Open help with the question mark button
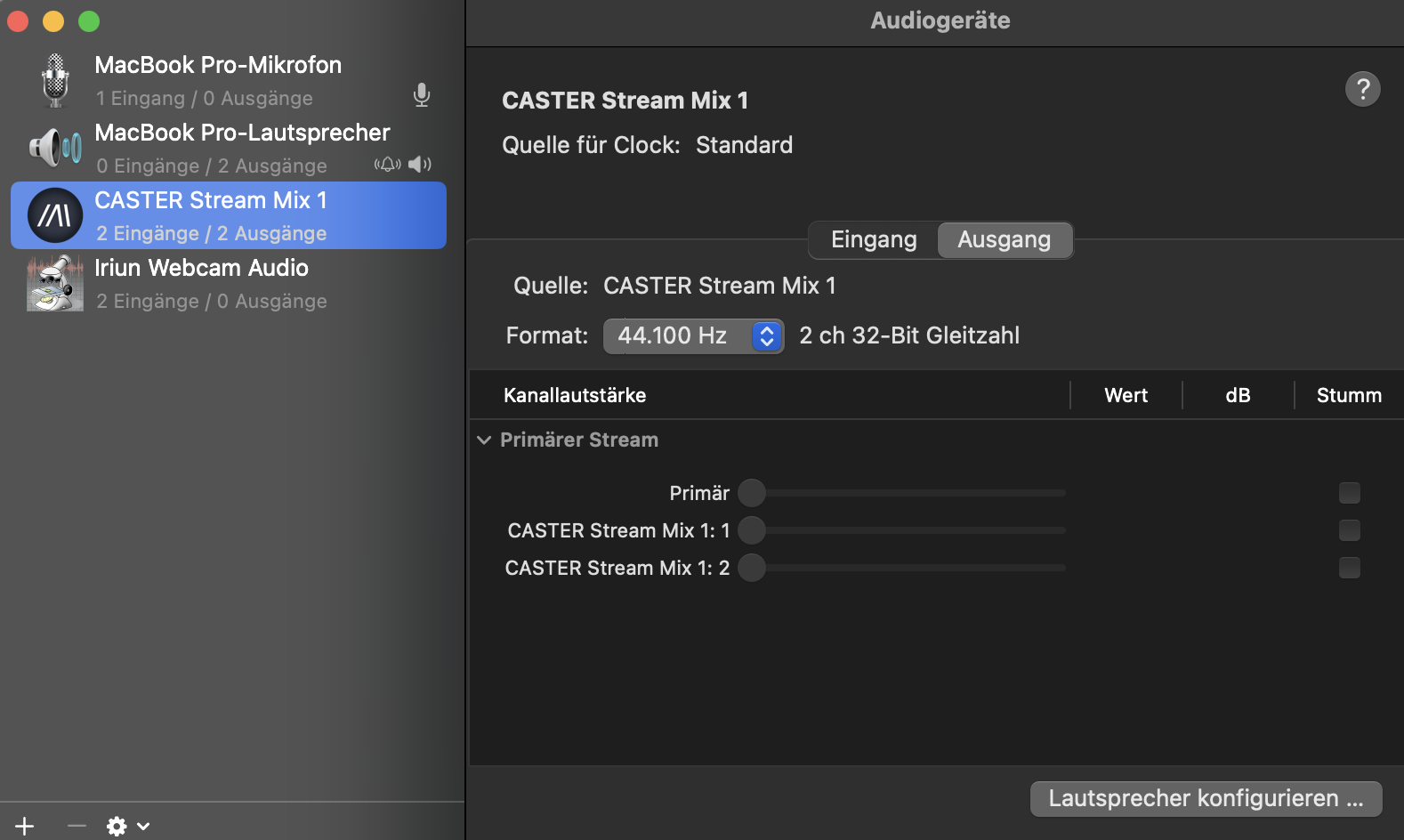 1362,89
